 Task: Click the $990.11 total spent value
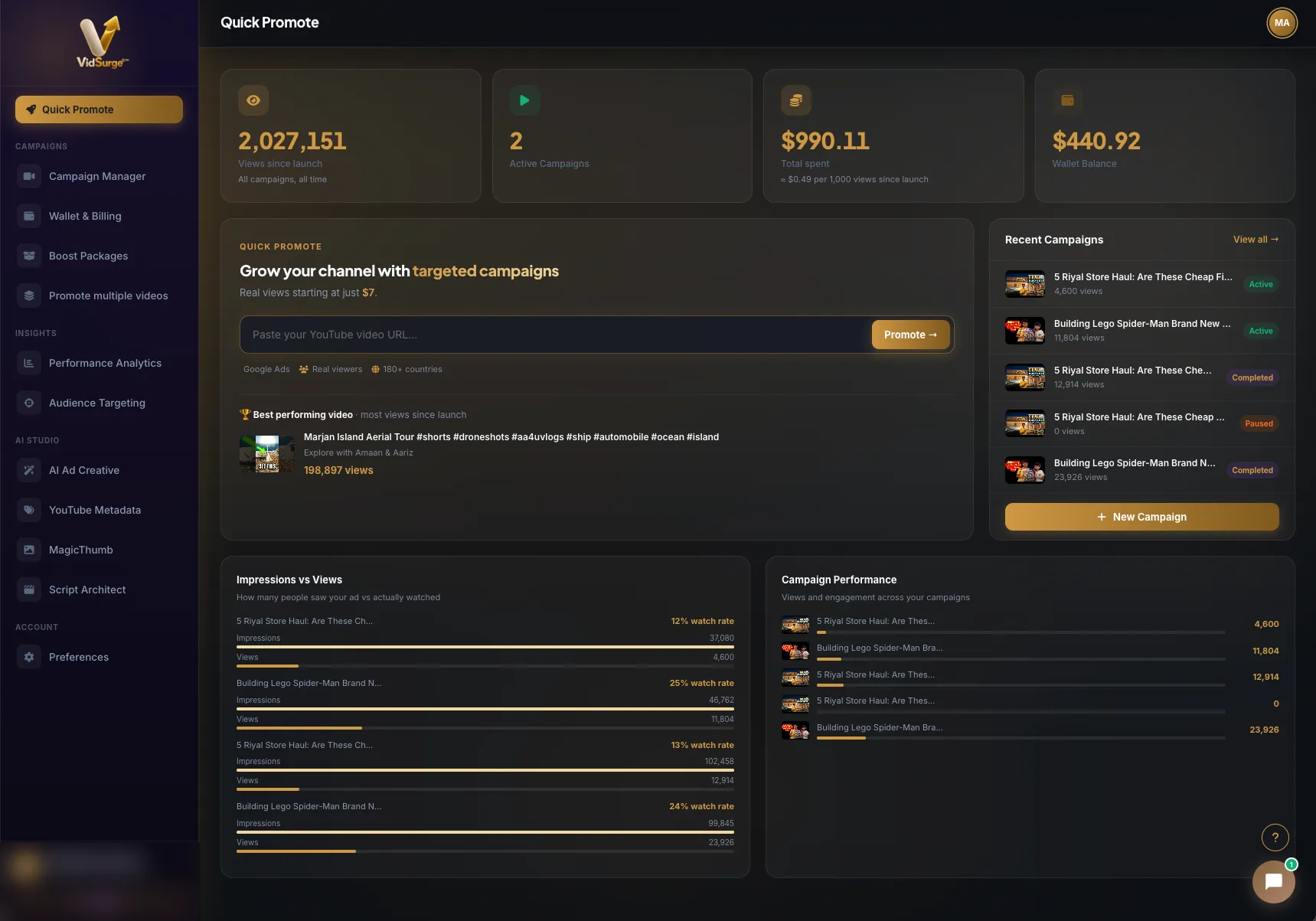click(x=825, y=141)
